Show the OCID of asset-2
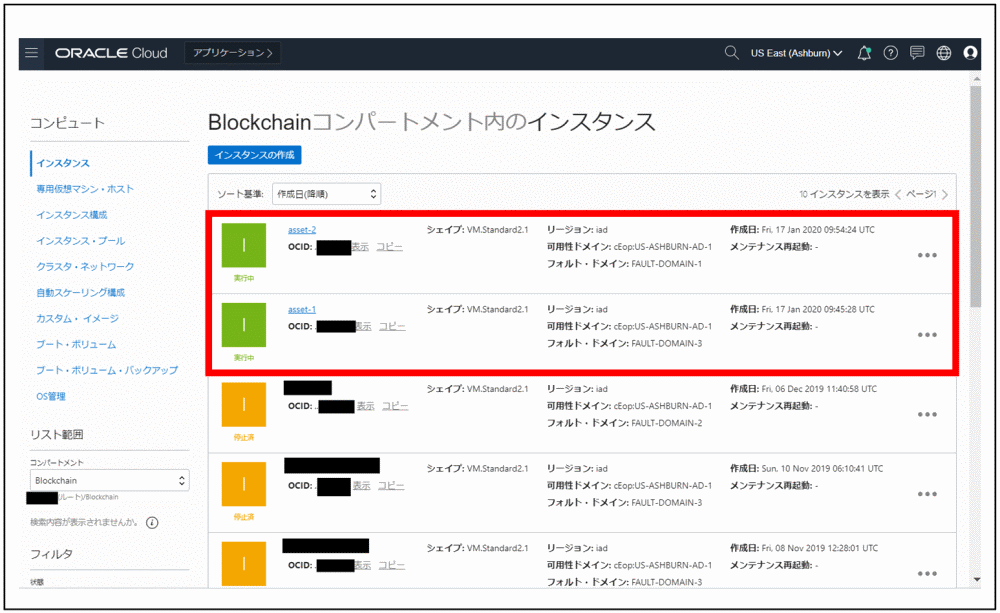 point(360,247)
